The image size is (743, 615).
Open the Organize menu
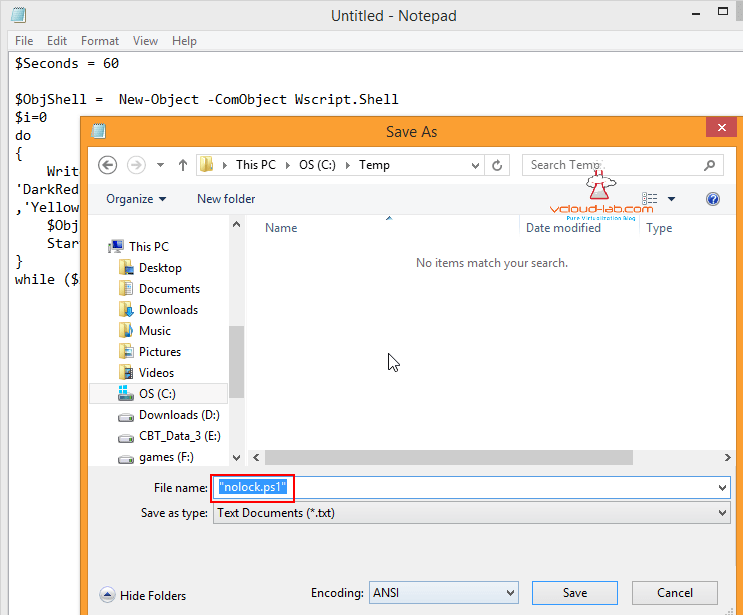pos(136,199)
